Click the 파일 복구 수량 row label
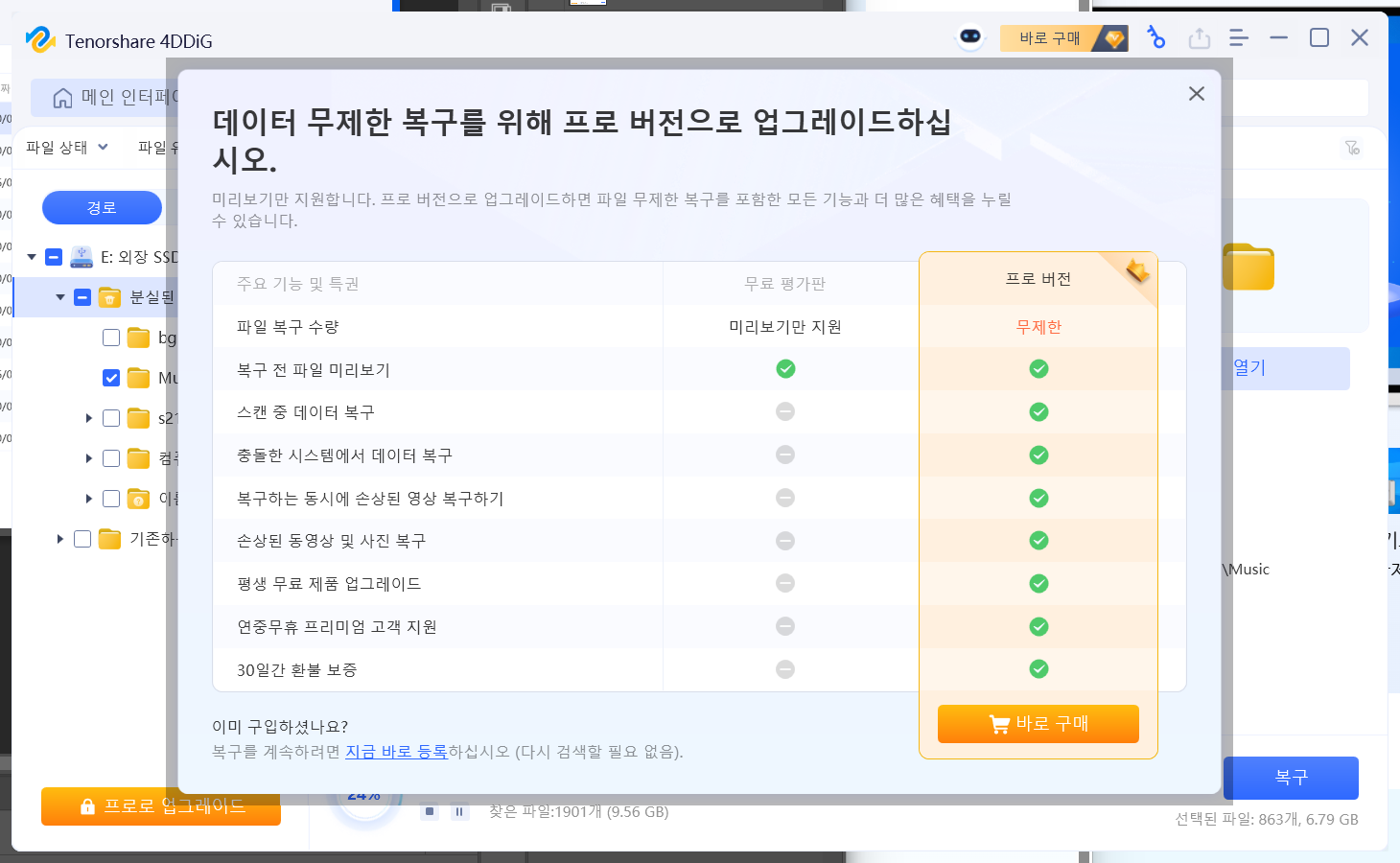Viewport: 1400px width, 863px height. pos(288,327)
